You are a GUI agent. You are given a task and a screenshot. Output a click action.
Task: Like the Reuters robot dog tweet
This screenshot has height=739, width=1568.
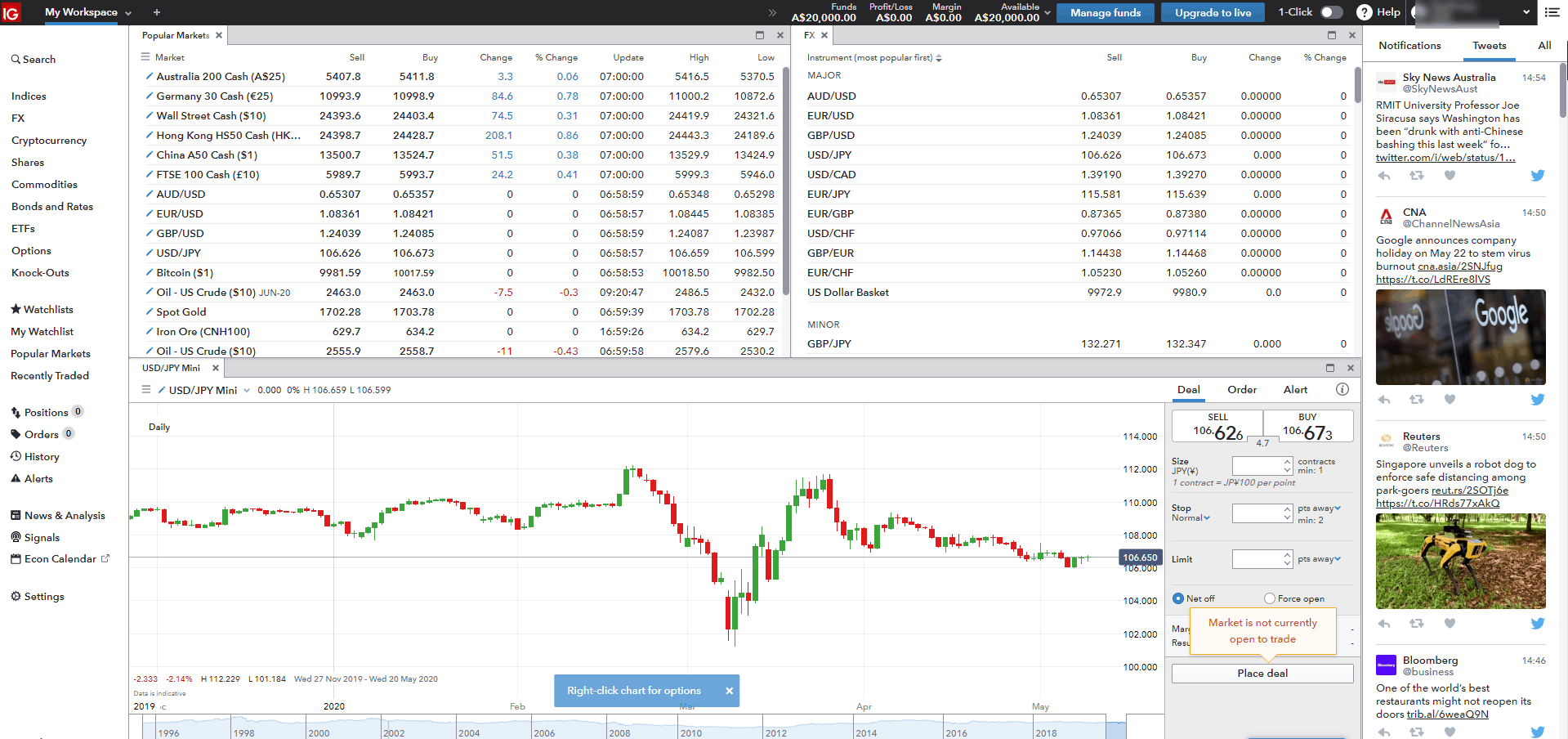pyautogui.click(x=1450, y=624)
